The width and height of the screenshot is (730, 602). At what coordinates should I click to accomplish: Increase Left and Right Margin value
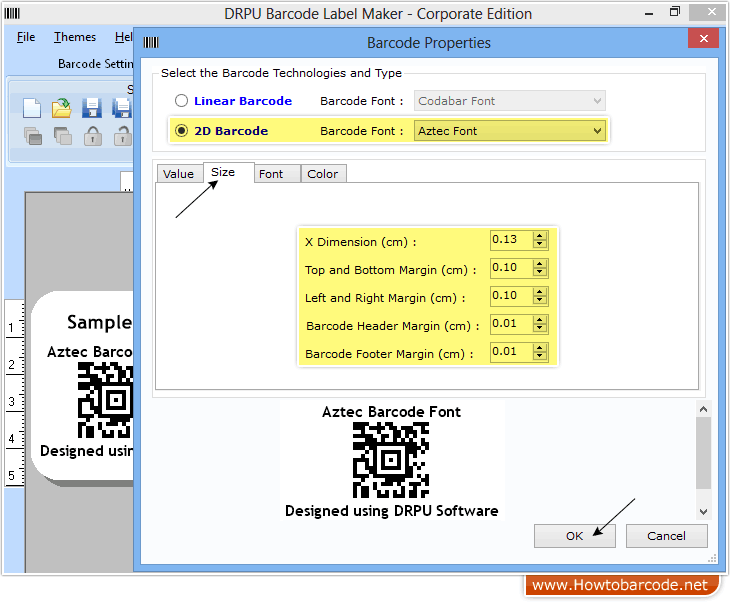(540, 292)
